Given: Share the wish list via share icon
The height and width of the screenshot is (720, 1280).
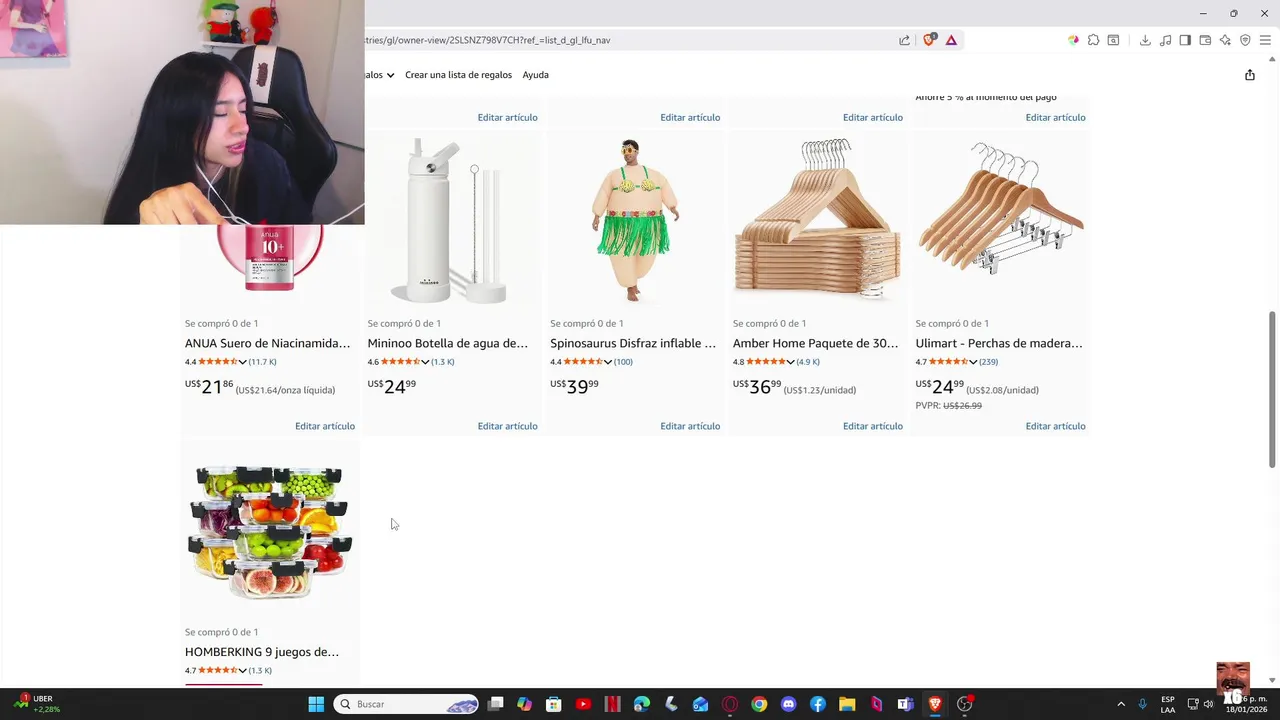Looking at the screenshot, I should pyautogui.click(x=1249, y=75).
